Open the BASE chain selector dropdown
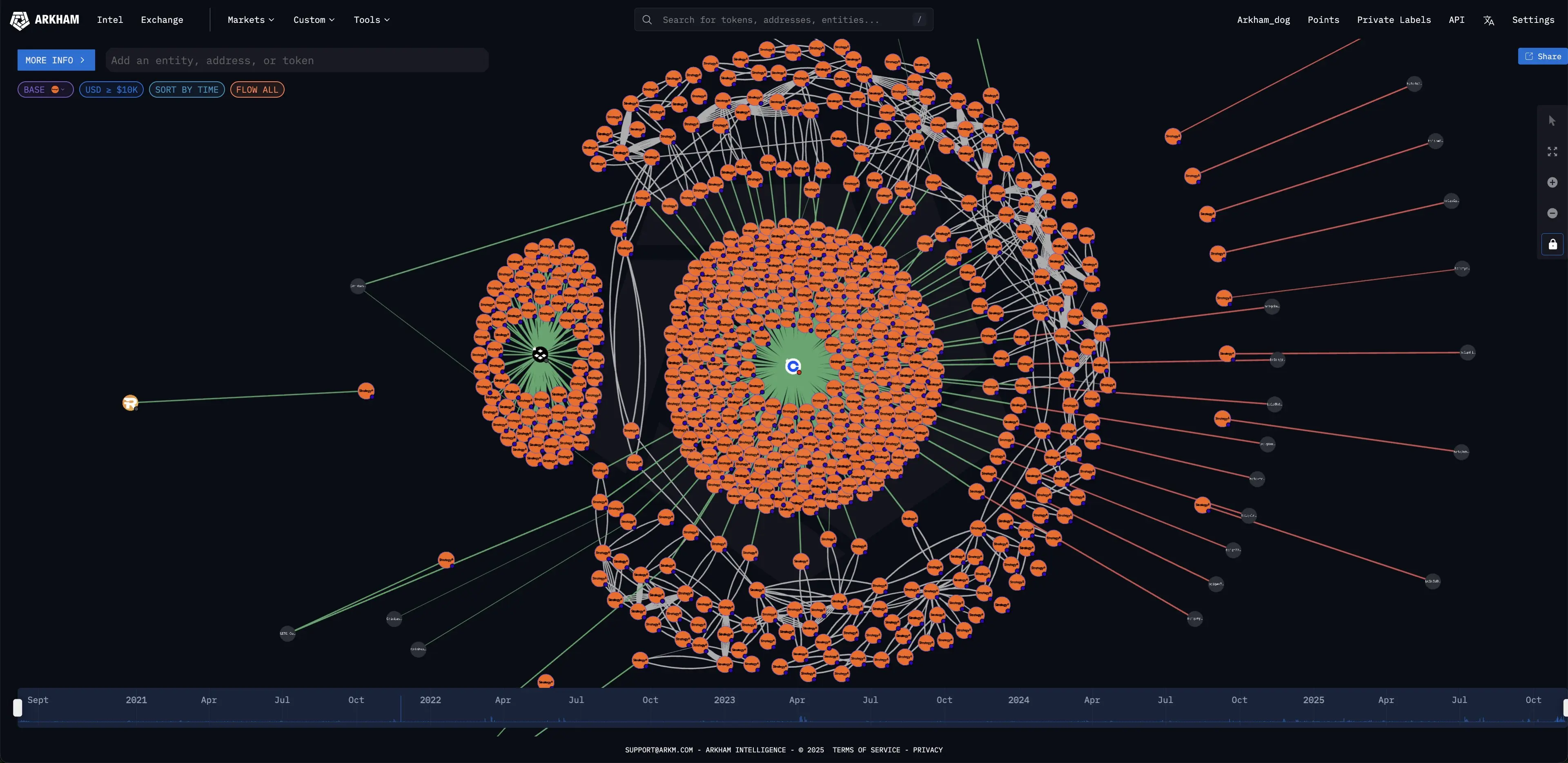Viewport: 1568px width, 763px height. [45, 89]
